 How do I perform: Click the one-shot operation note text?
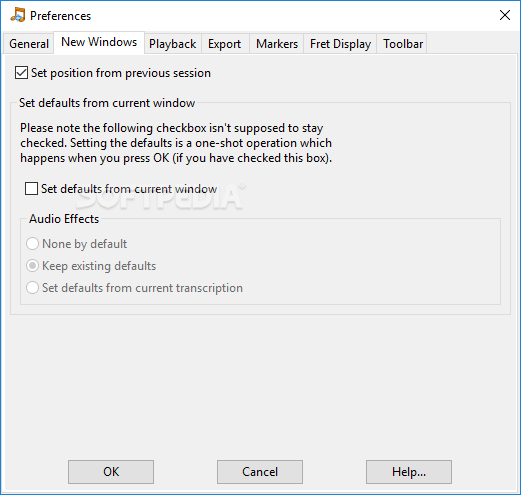click(x=176, y=143)
